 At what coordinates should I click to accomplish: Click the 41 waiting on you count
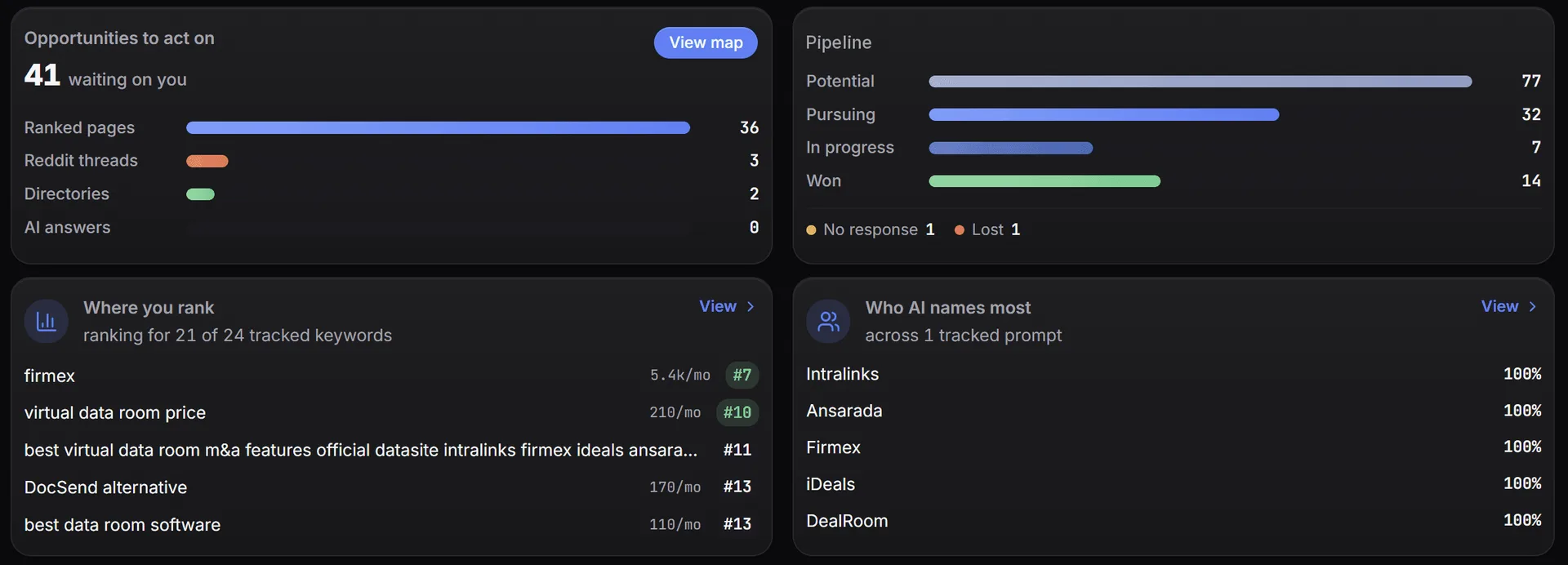pos(42,75)
